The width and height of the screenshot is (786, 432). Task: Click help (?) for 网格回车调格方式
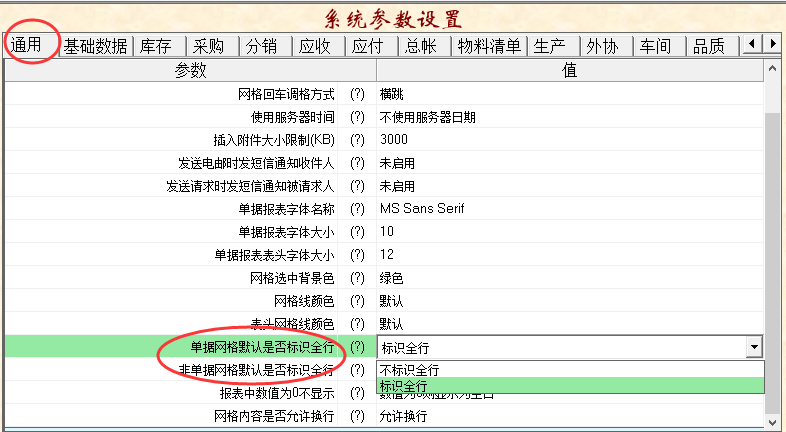pos(357,94)
